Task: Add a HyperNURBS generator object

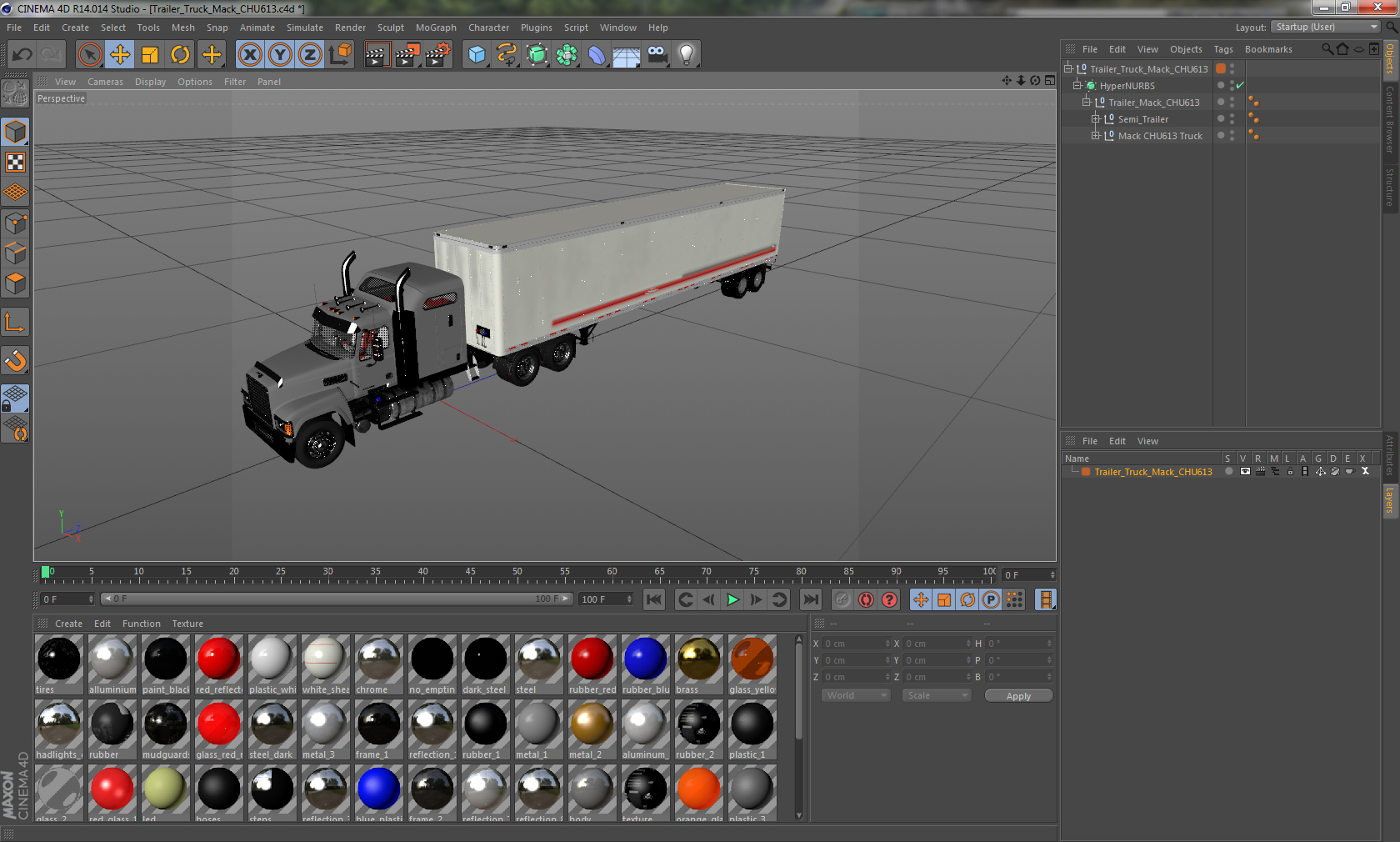Action: 537,55
